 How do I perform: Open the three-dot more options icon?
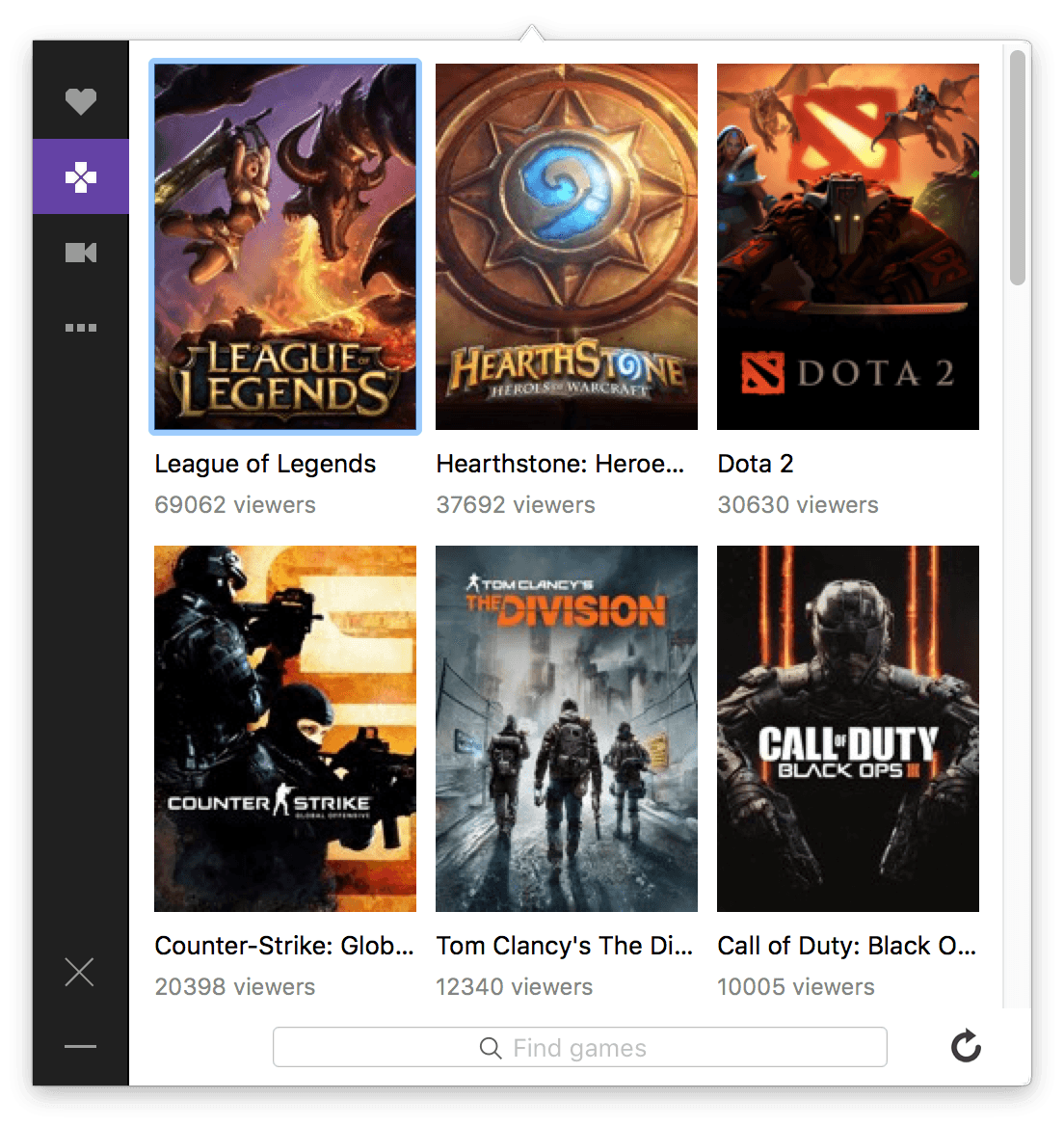[x=80, y=328]
